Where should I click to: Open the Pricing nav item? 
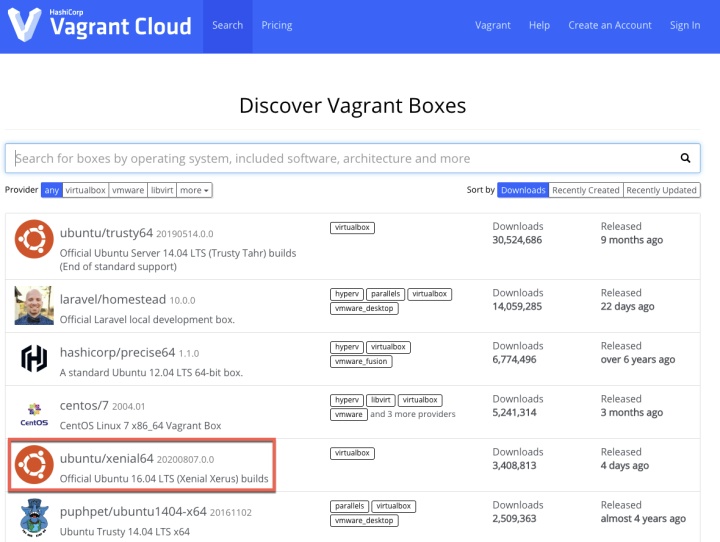coord(276,26)
